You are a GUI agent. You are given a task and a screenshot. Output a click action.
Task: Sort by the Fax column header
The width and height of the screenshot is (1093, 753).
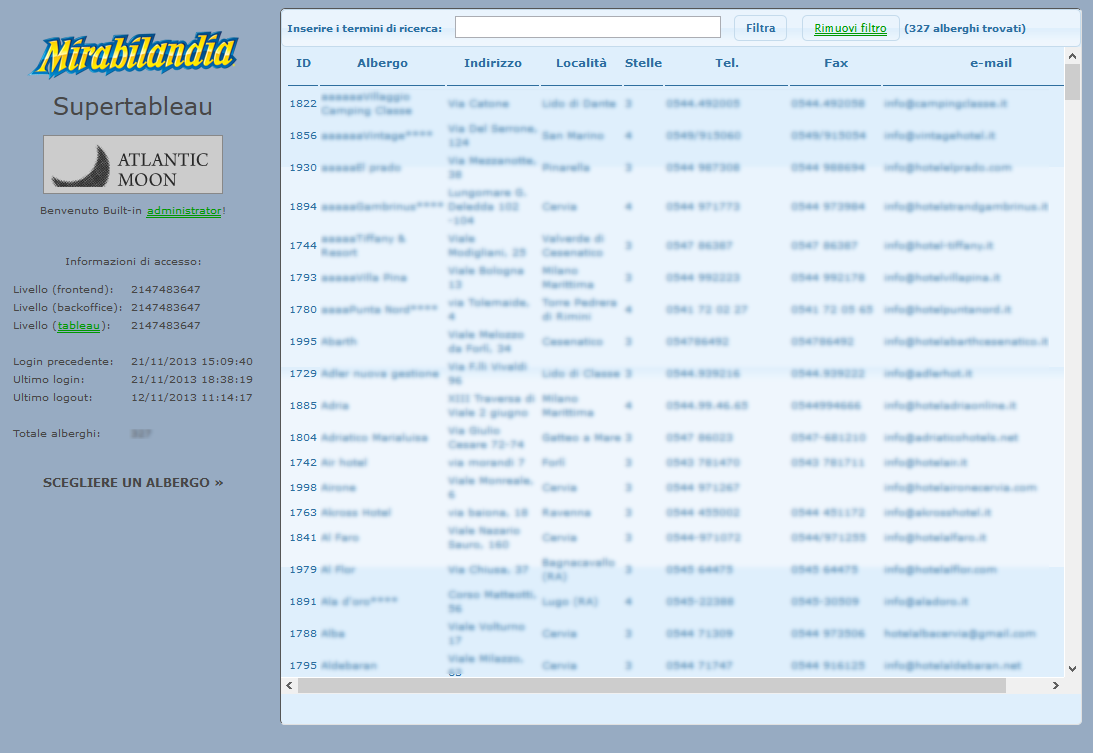[836, 63]
